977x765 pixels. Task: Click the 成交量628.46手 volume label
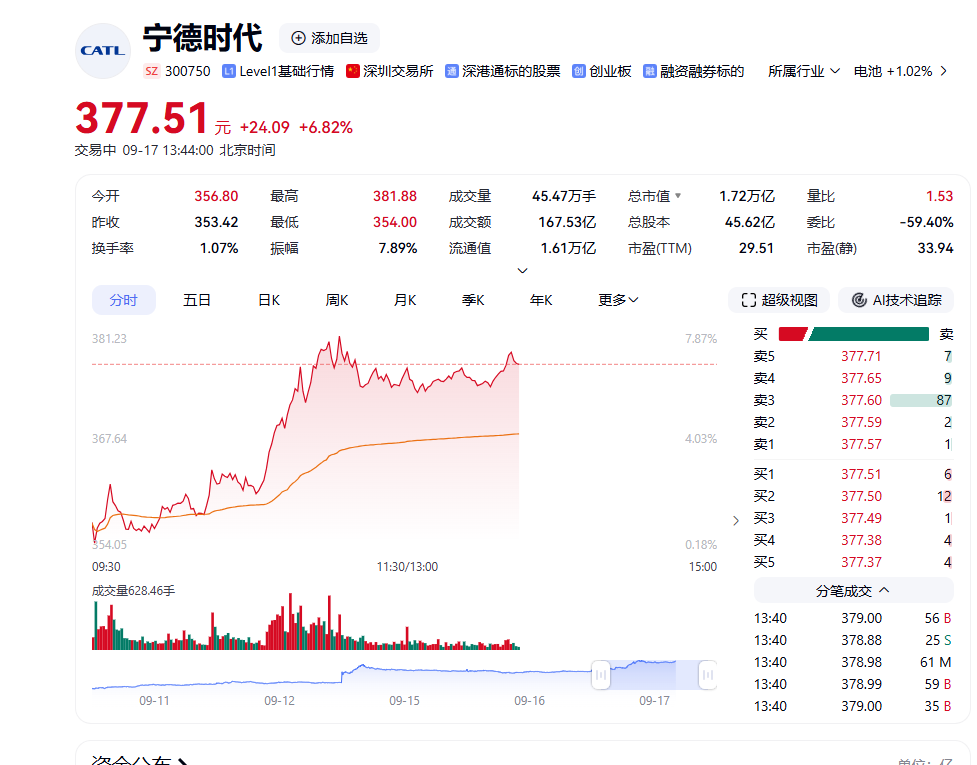133,591
